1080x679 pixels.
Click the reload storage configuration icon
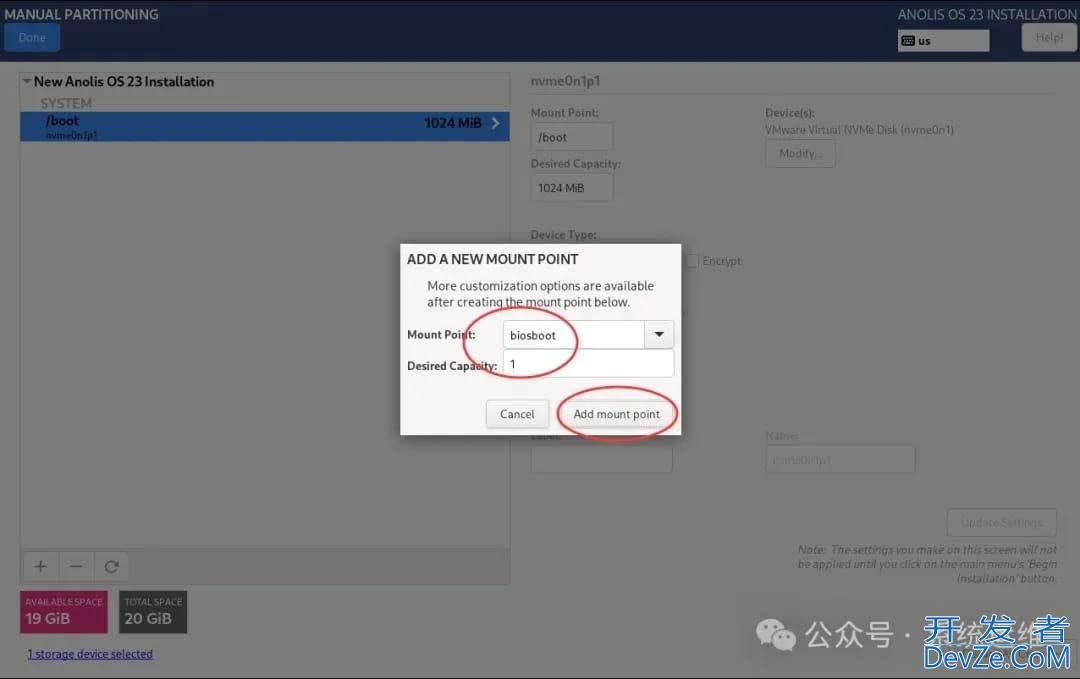tap(112, 567)
